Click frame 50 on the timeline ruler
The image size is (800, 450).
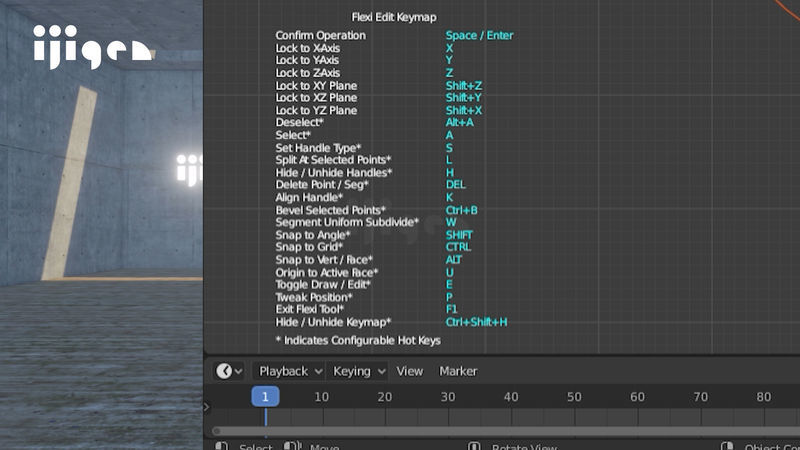pyautogui.click(x=574, y=397)
